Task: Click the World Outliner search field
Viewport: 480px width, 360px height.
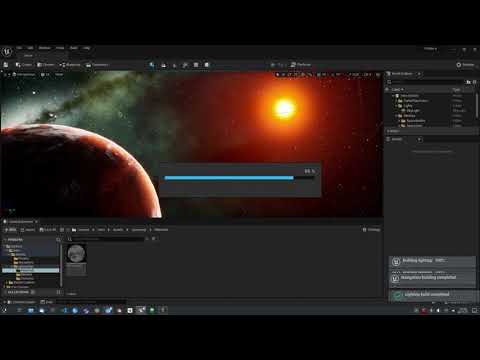Action: point(427,82)
